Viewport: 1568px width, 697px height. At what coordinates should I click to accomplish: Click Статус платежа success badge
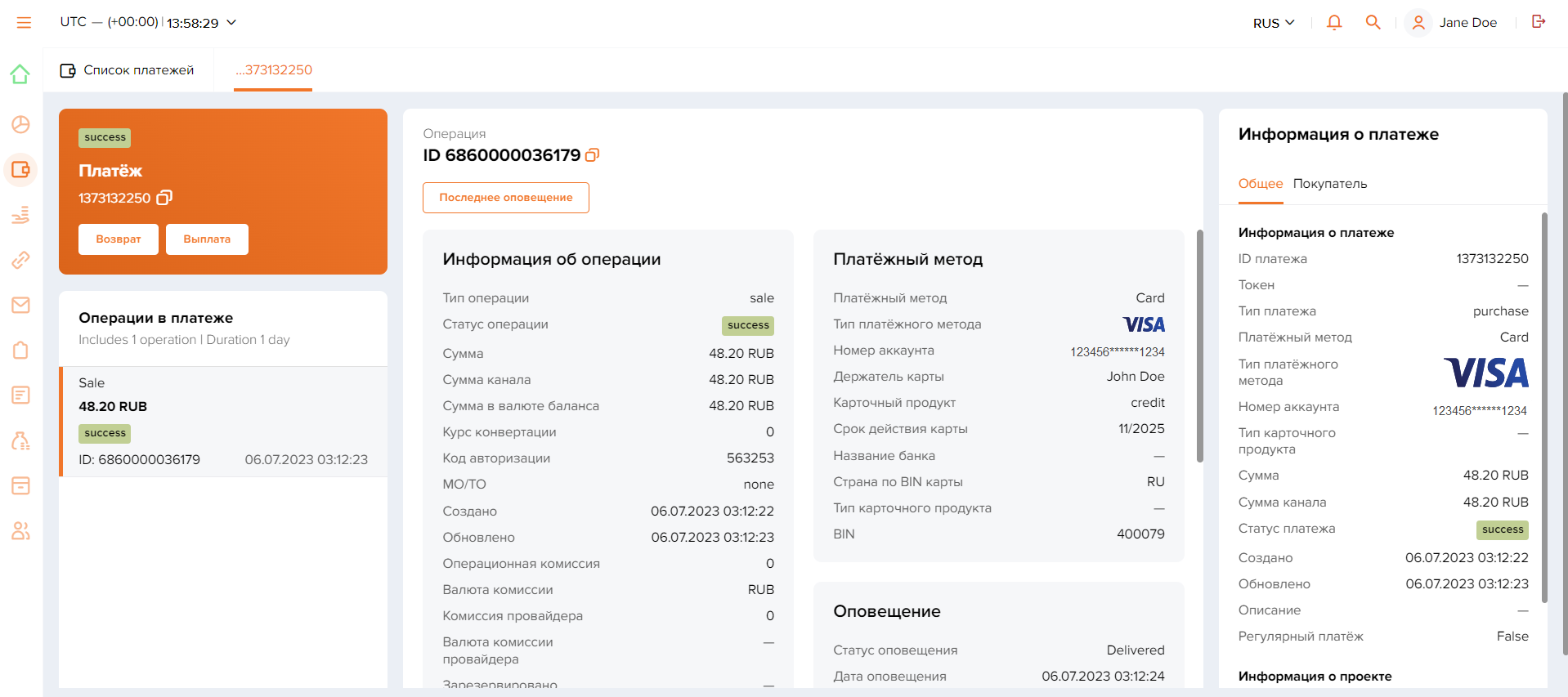pos(1503,529)
